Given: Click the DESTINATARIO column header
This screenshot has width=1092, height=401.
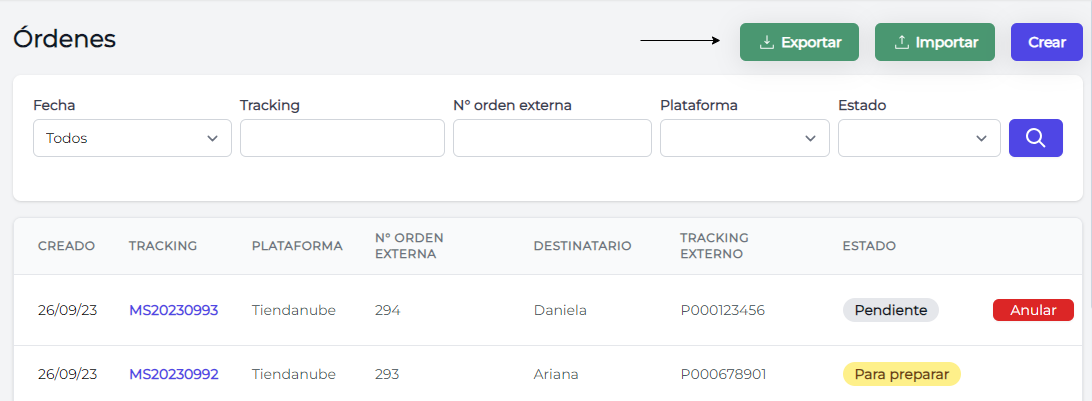Looking at the screenshot, I should (582, 246).
